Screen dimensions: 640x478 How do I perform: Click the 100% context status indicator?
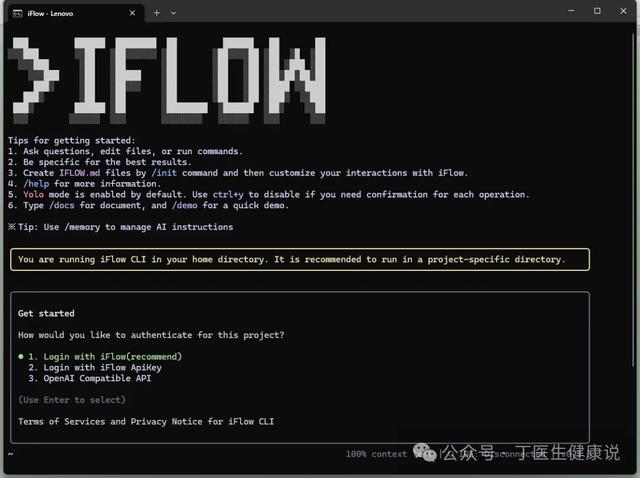point(376,454)
